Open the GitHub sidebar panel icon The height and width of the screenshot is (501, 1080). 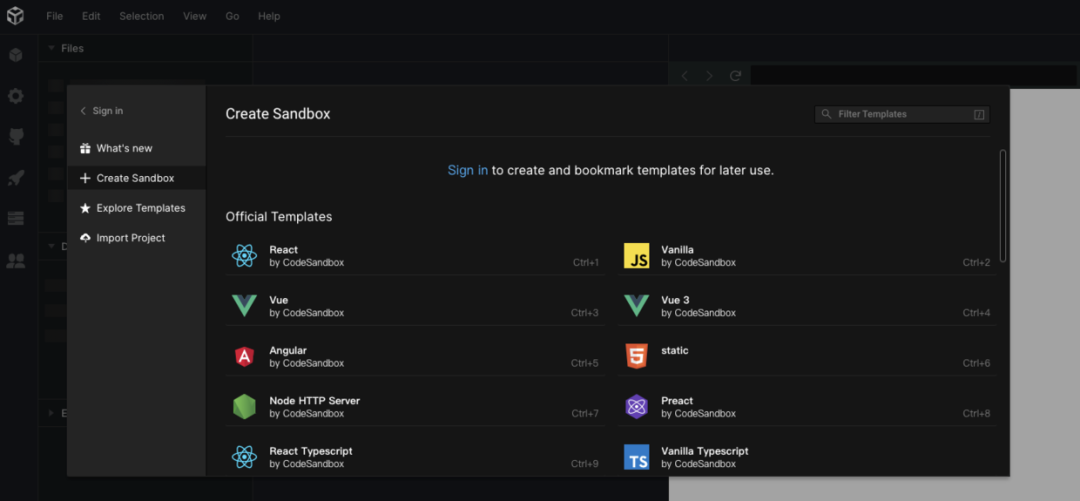[x=15, y=136]
